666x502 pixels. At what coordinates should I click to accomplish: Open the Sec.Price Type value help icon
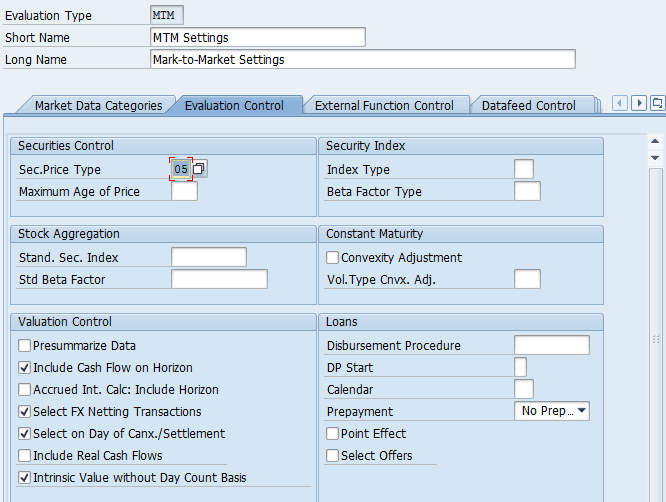200,169
